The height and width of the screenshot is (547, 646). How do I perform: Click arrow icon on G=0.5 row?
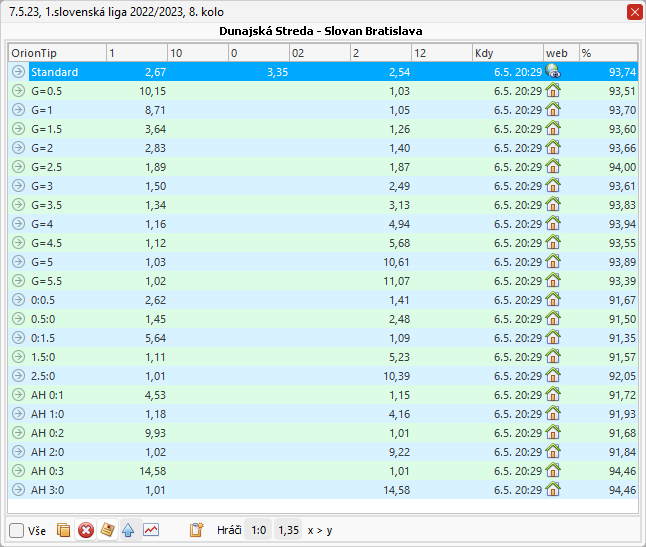point(18,91)
